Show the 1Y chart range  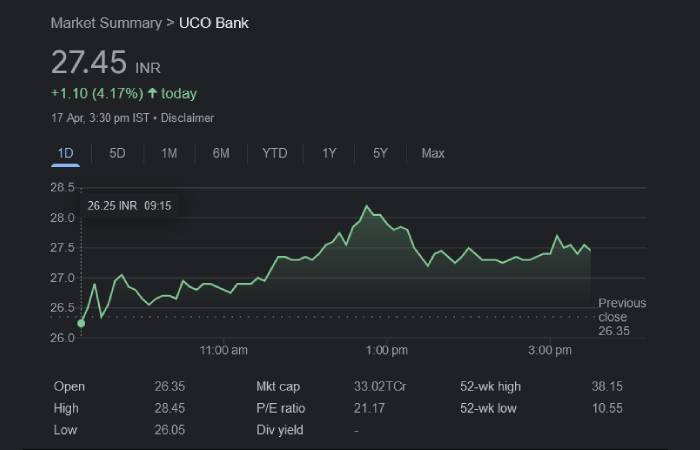(x=329, y=154)
